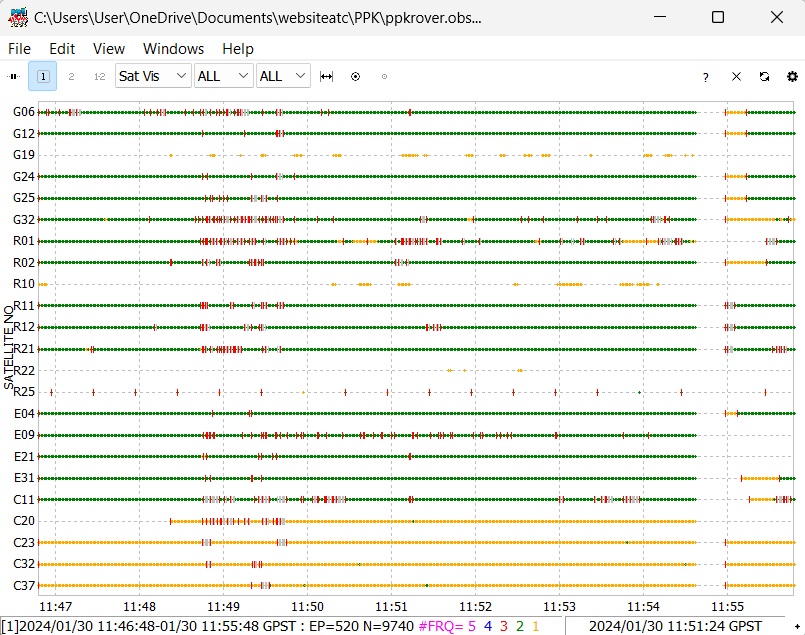Toggle the 1-2 difference solution button
Screen dimensions: 805x635
click(99, 76)
